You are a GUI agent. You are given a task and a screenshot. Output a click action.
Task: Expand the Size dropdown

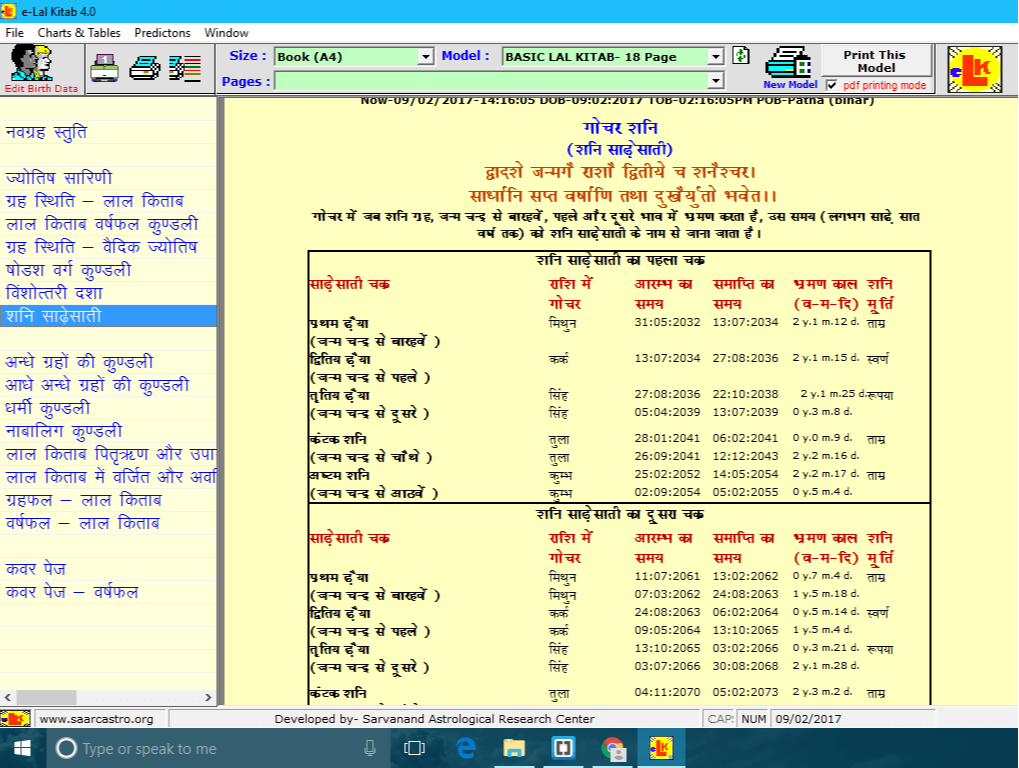click(x=426, y=57)
